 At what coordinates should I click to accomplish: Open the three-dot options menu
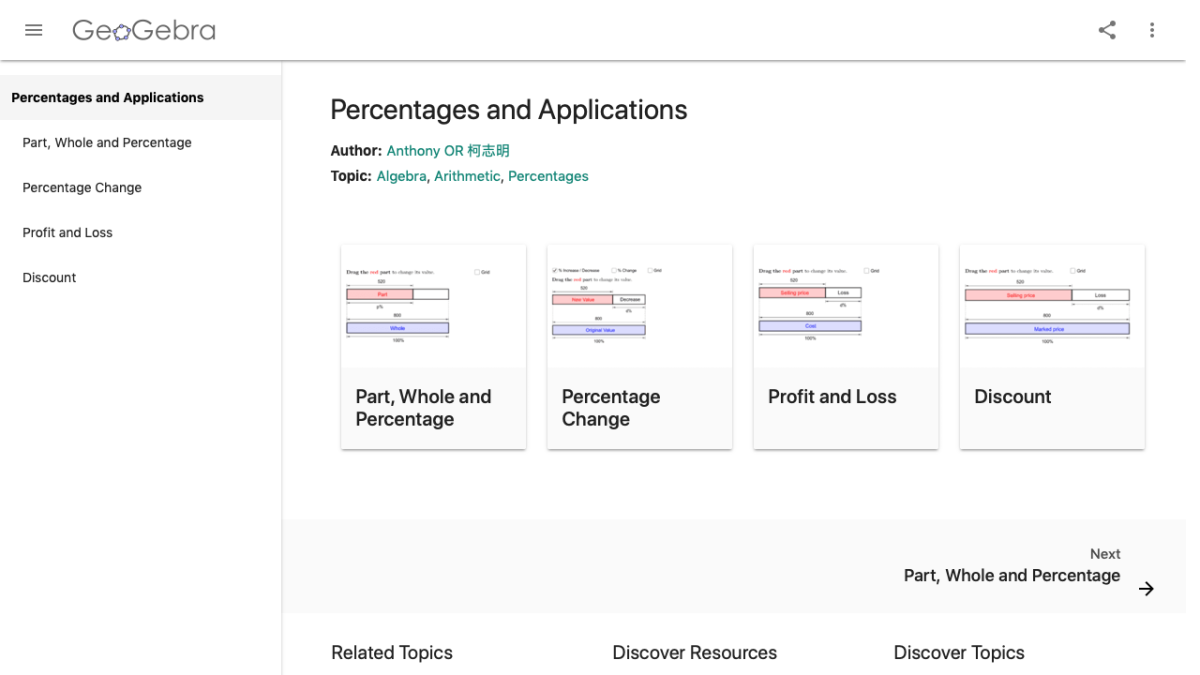click(1152, 30)
